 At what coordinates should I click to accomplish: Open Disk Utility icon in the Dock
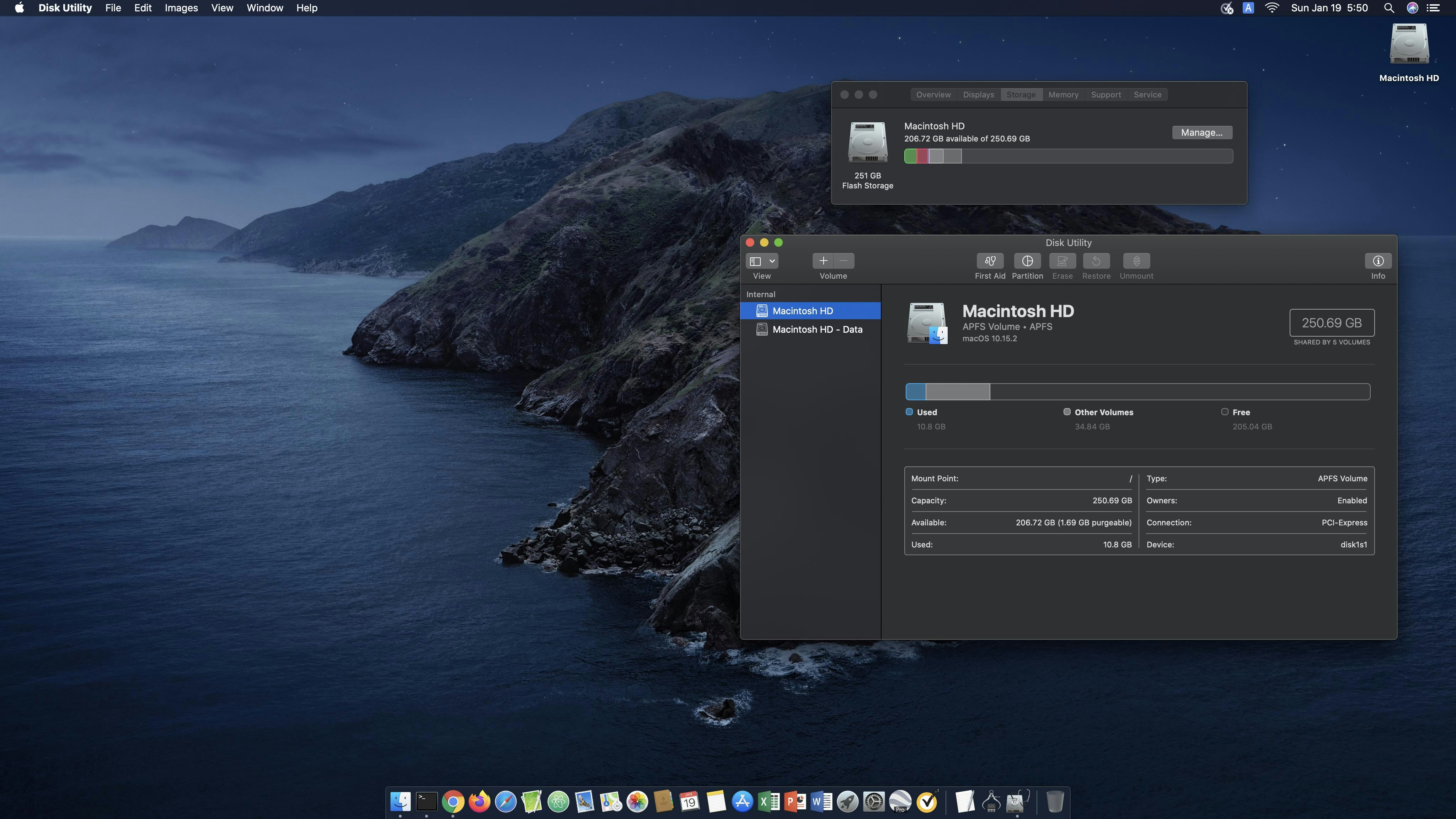[1017, 802]
